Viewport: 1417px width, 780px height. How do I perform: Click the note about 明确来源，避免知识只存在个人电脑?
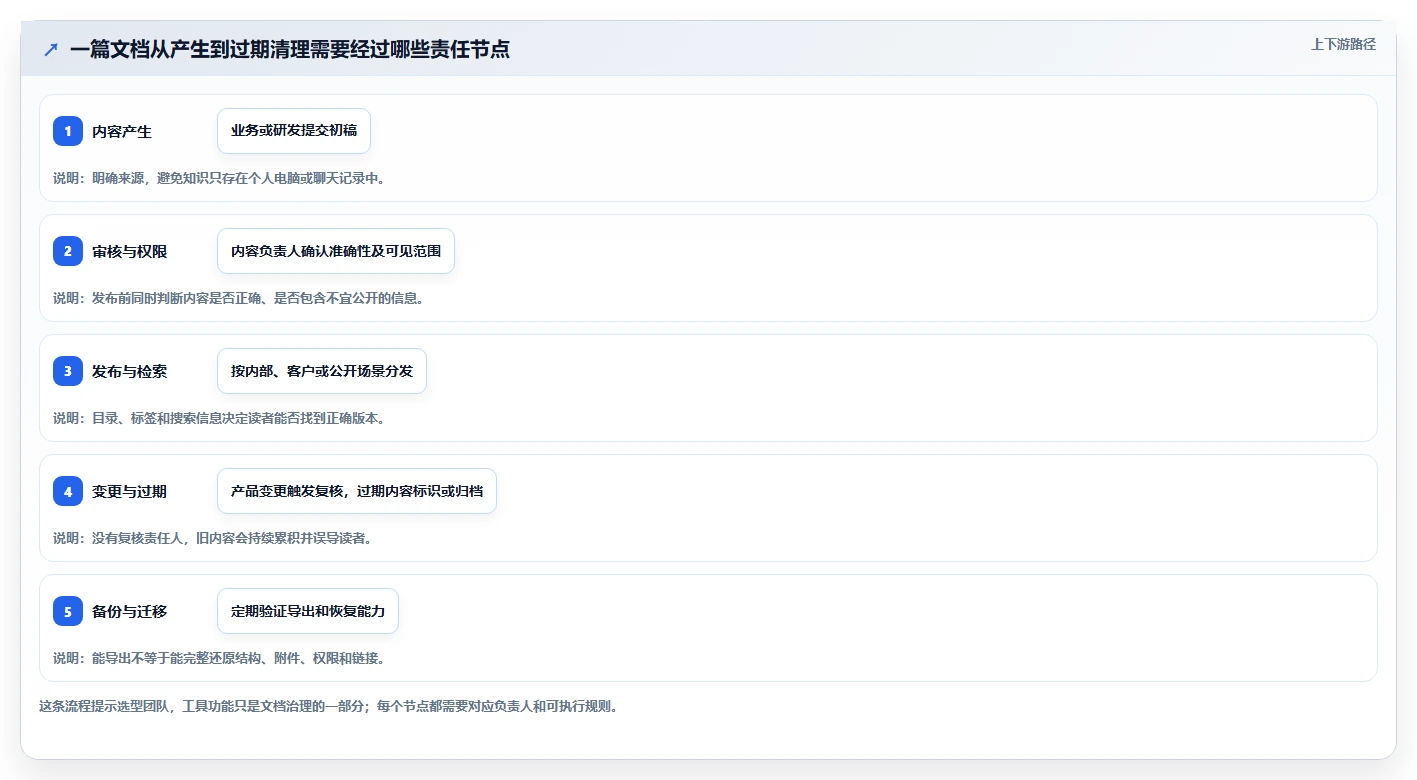pos(219,178)
